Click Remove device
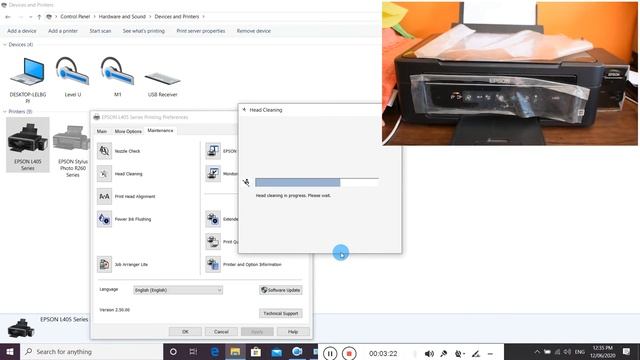 (x=253, y=31)
